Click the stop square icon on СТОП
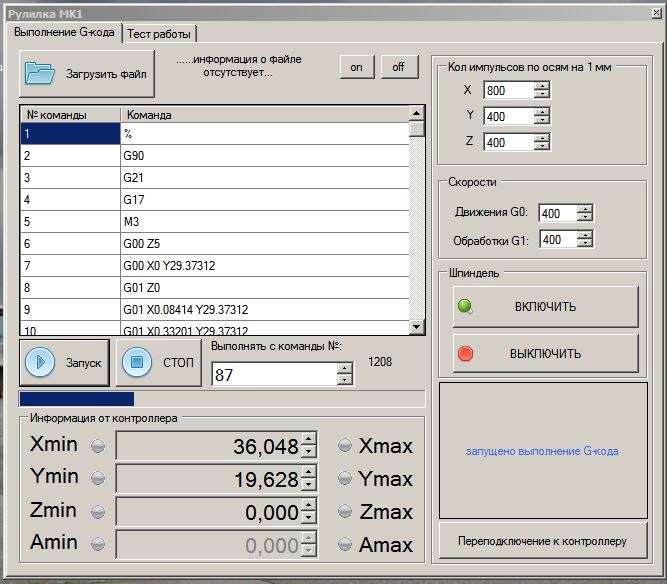 (x=137, y=362)
